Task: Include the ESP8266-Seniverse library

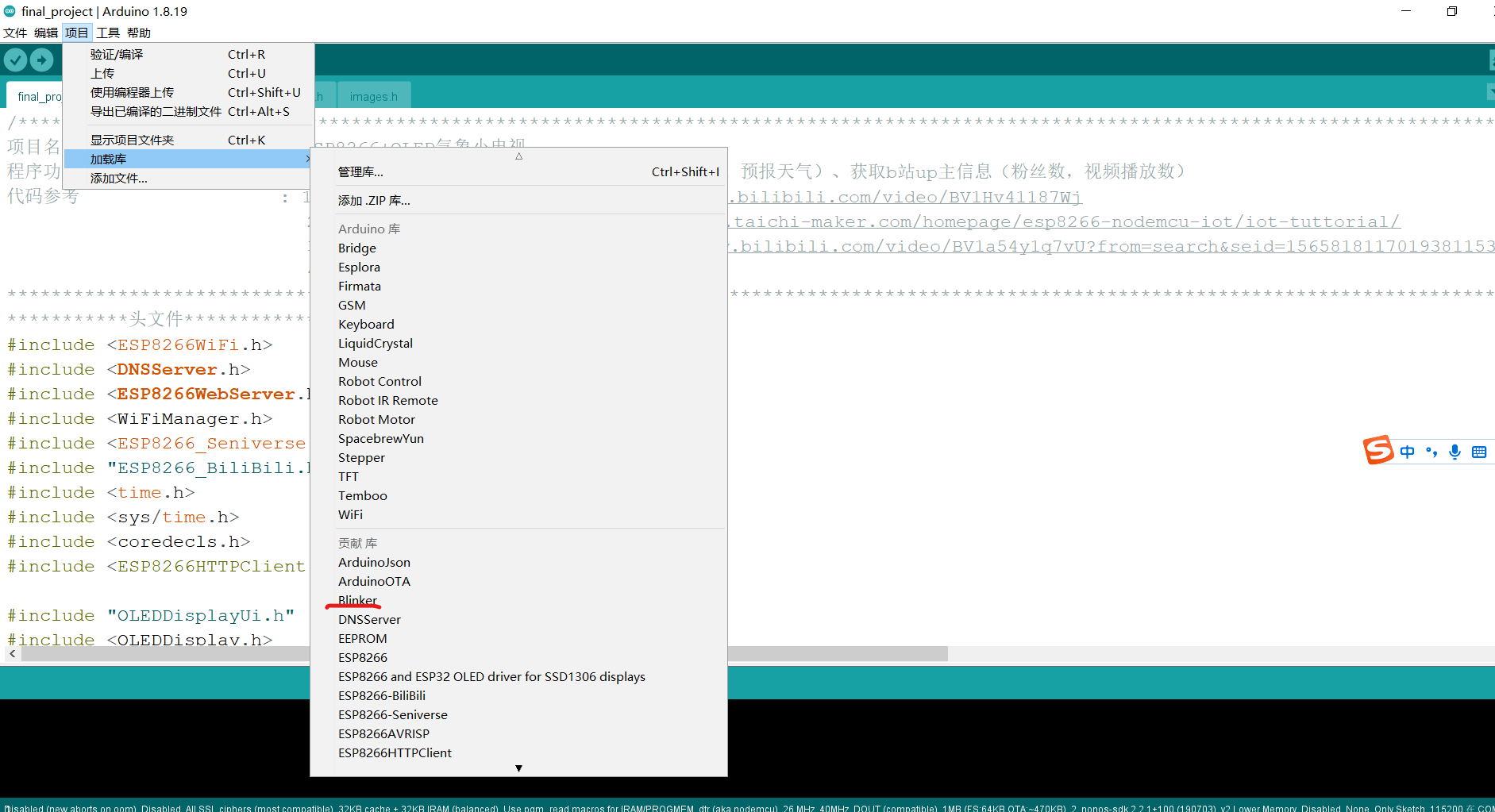Action: pos(518,714)
